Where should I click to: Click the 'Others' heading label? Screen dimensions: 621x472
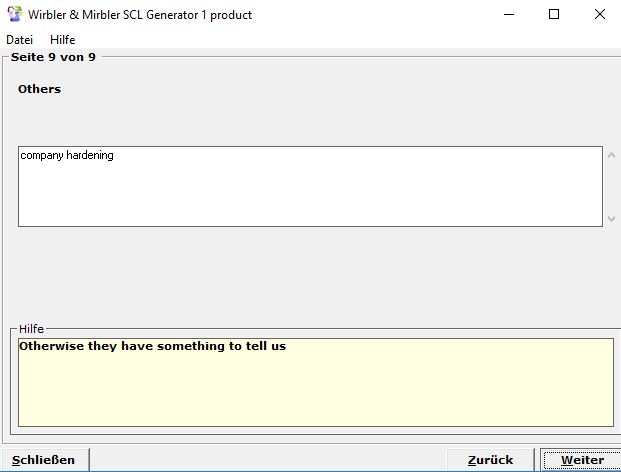[39, 89]
